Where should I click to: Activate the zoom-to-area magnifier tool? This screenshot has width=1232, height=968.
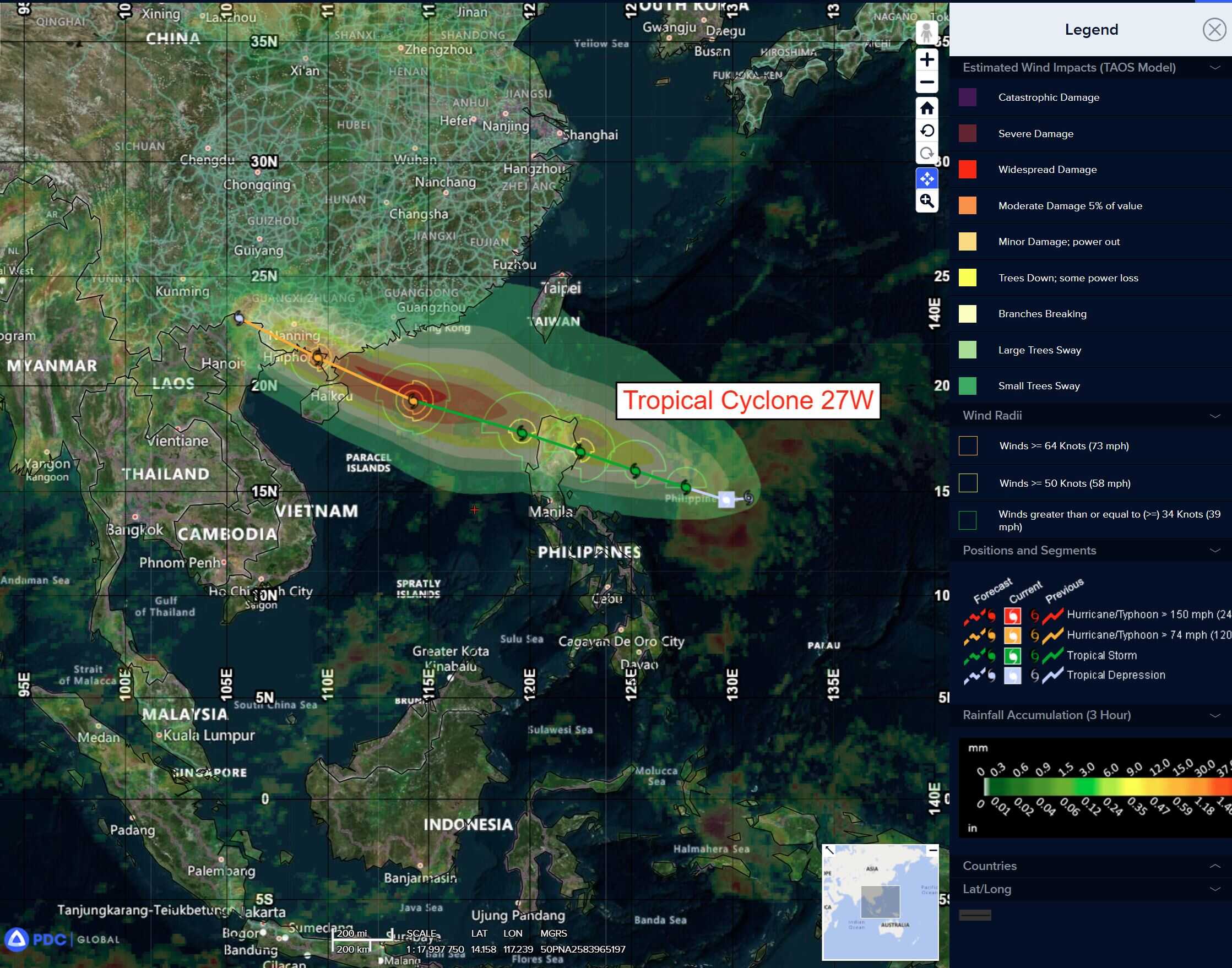click(926, 200)
